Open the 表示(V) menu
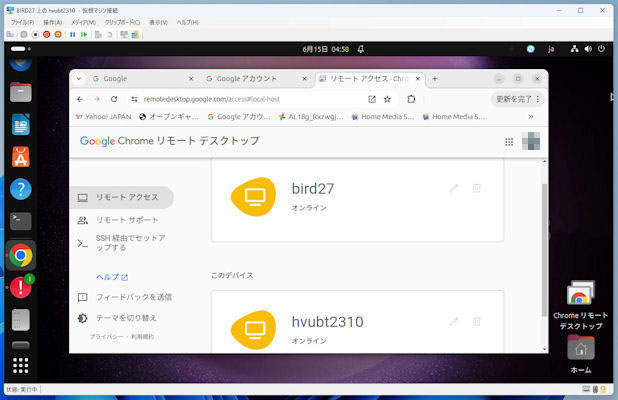This screenshot has height=400, width=618. tap(158, 22)
